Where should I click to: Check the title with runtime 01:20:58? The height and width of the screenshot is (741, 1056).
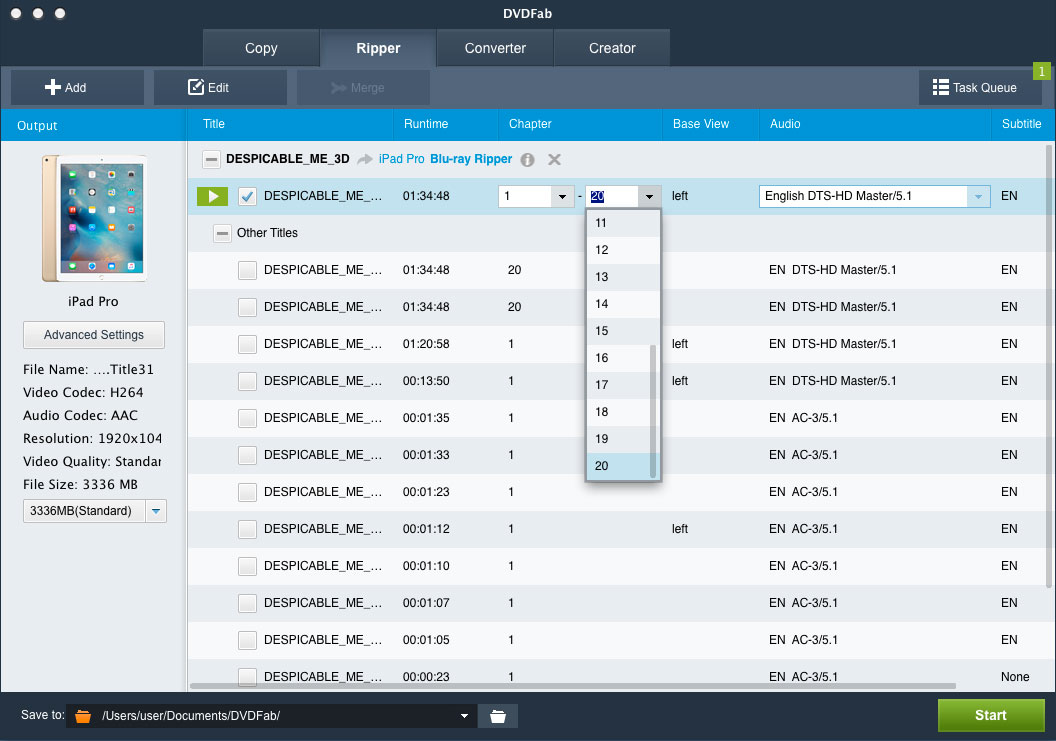coord(247,344)
